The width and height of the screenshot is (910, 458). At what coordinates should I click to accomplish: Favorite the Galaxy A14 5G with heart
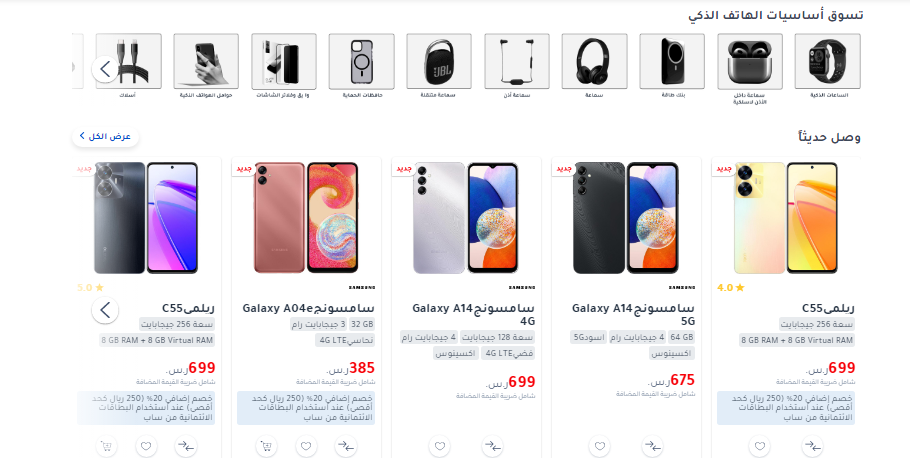point(600,446)
